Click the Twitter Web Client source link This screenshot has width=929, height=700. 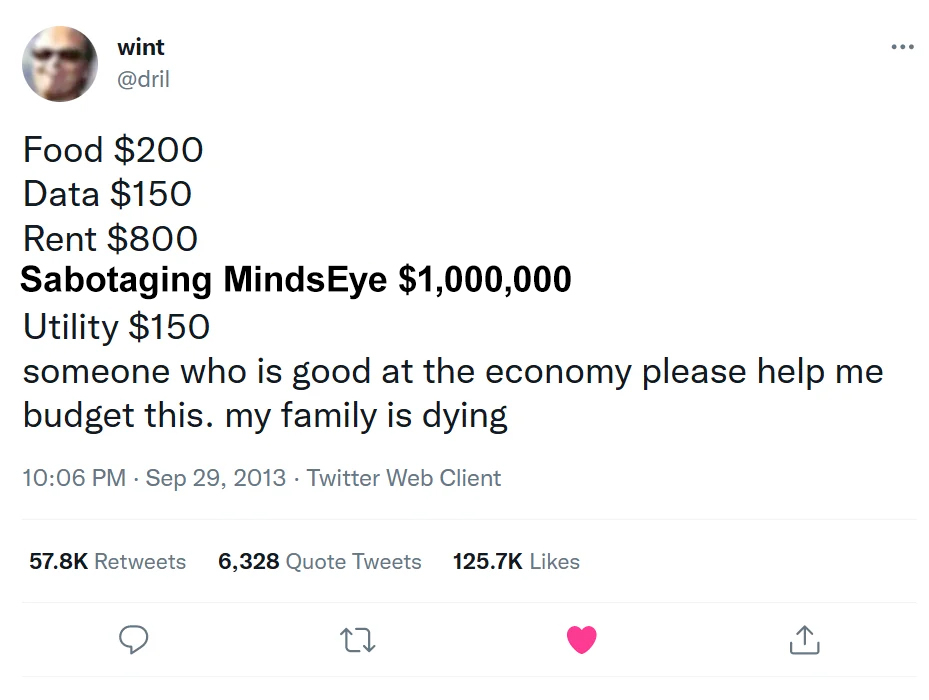click(404, 478)
